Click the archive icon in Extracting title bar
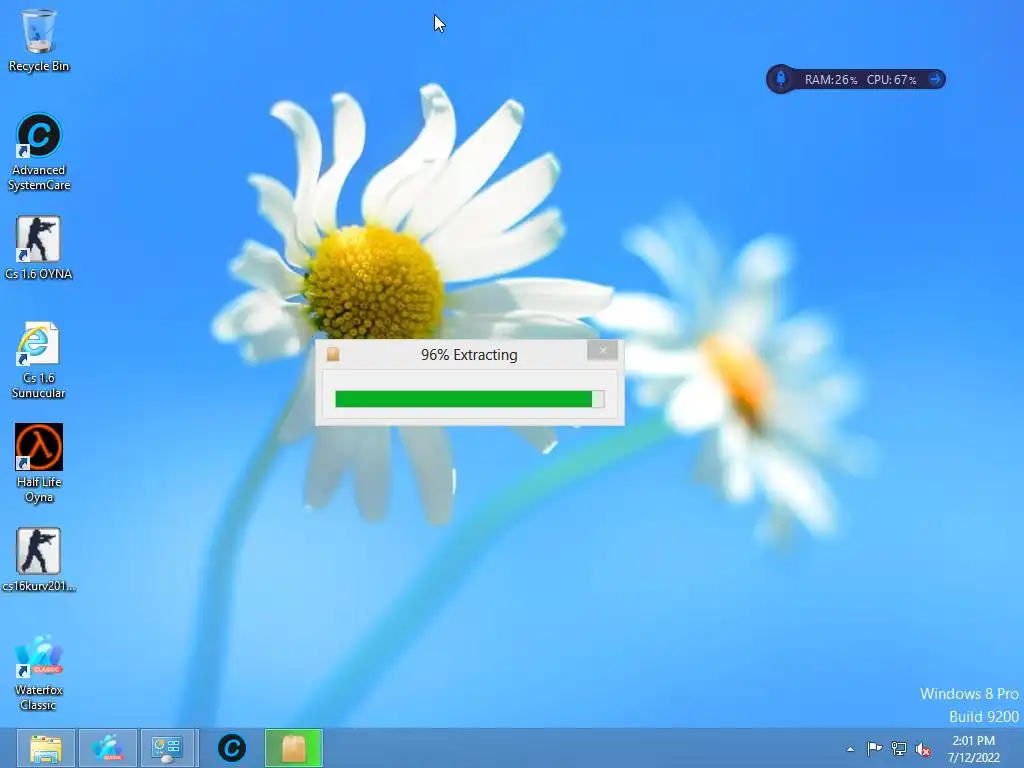 point(333,355)
